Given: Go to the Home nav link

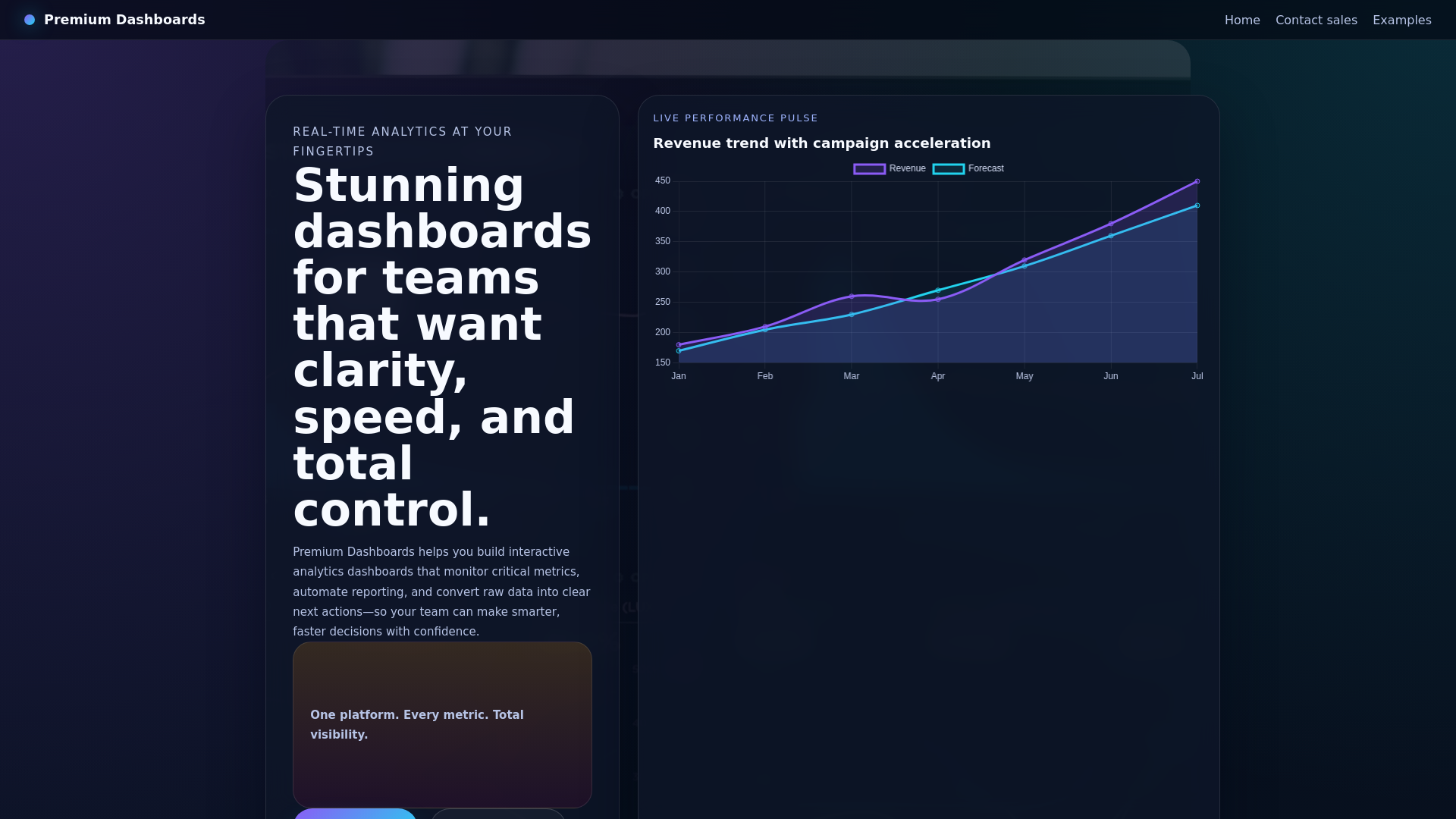Looking at the screenshot, I should tap(1242, 20).
